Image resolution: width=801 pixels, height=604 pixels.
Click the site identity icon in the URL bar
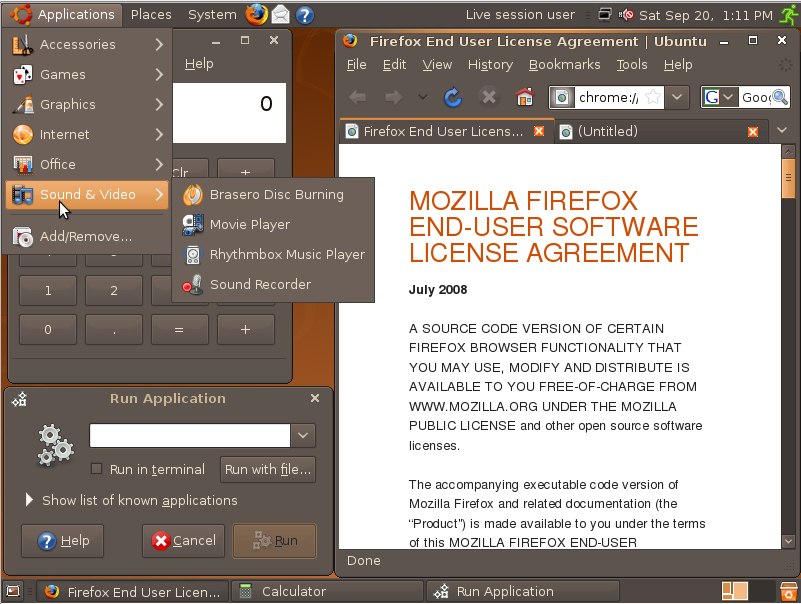562,97
